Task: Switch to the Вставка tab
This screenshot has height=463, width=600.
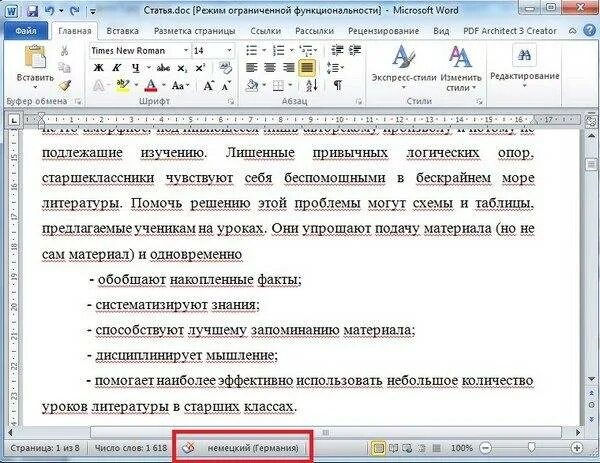Action: [122, 31]
